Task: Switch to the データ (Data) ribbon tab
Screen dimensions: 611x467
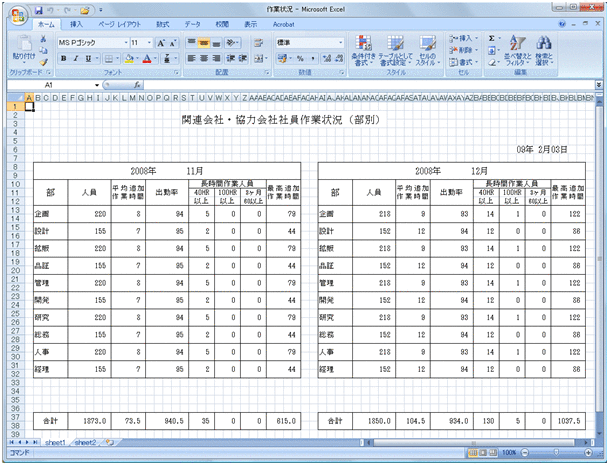Action: pos(192,25)
